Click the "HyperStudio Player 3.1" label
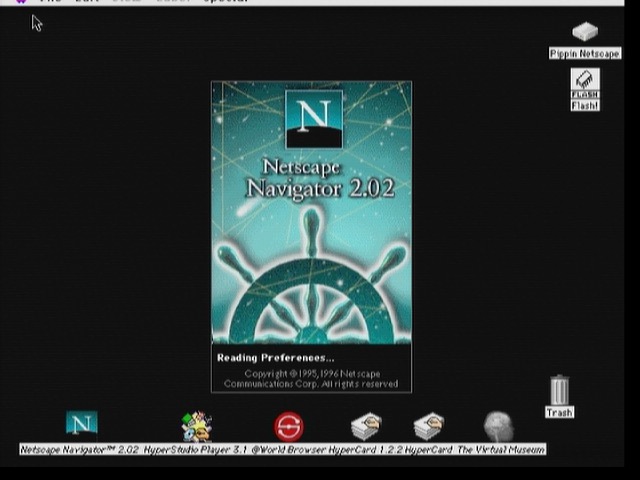Screen dimensions: 640x480 click(196, 449)
